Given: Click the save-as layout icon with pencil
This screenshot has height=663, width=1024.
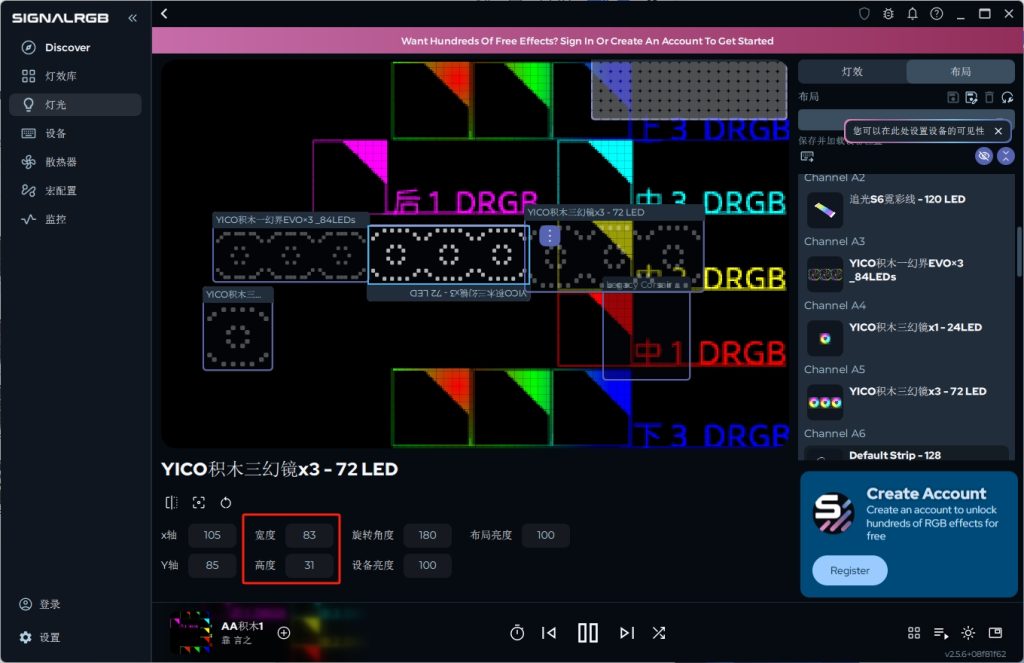Looking at the screenshot, I should tap(971, 97).
